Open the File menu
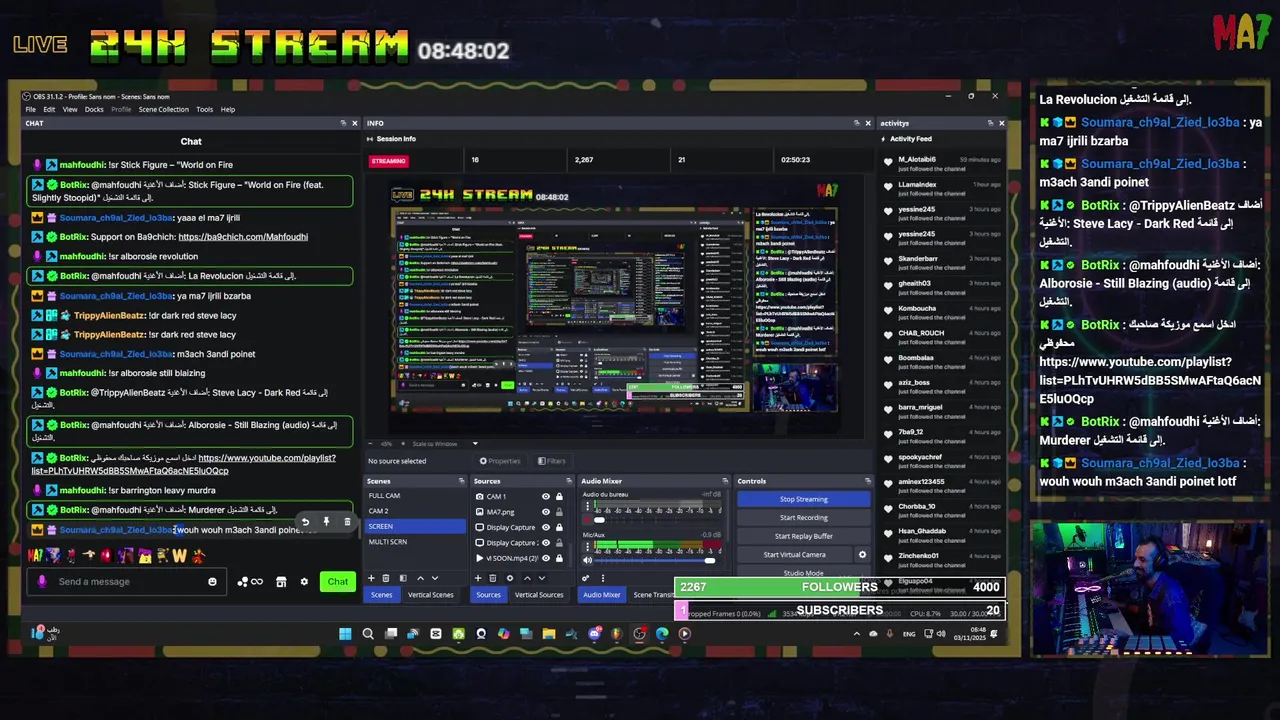The image size is (1280, 720). 31,109
